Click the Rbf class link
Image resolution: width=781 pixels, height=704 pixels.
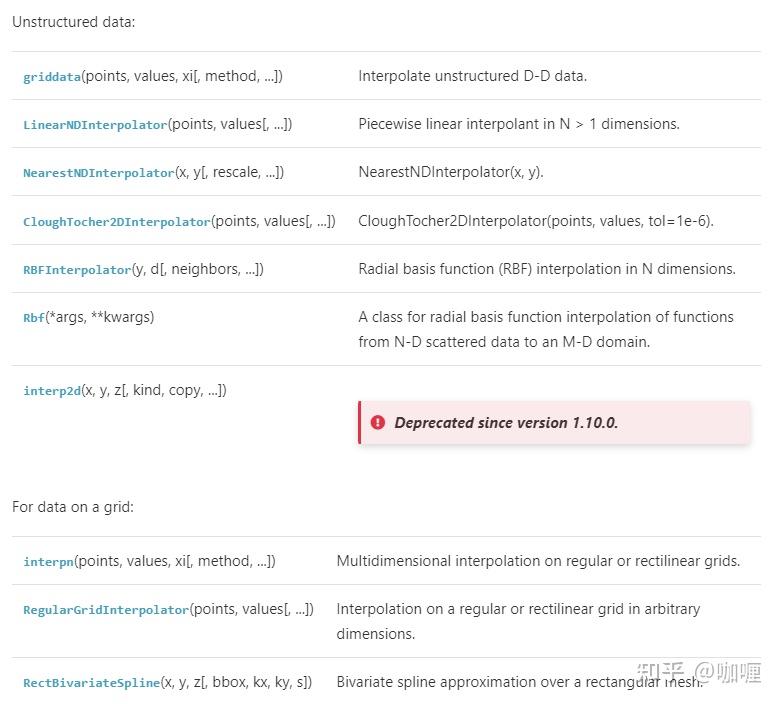[34, 318]
